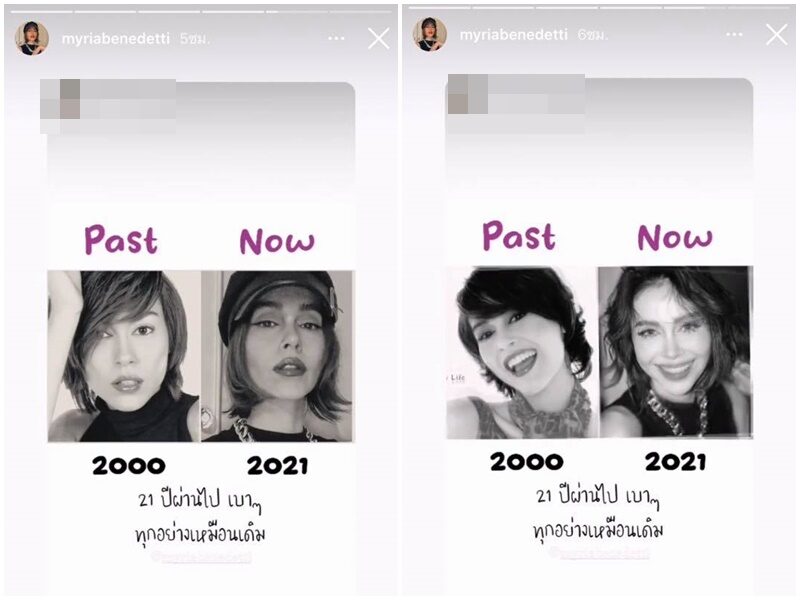The image size is (800, 600).
Task: Click the blurred mention tag below left caption
Action: click(202, 557)
